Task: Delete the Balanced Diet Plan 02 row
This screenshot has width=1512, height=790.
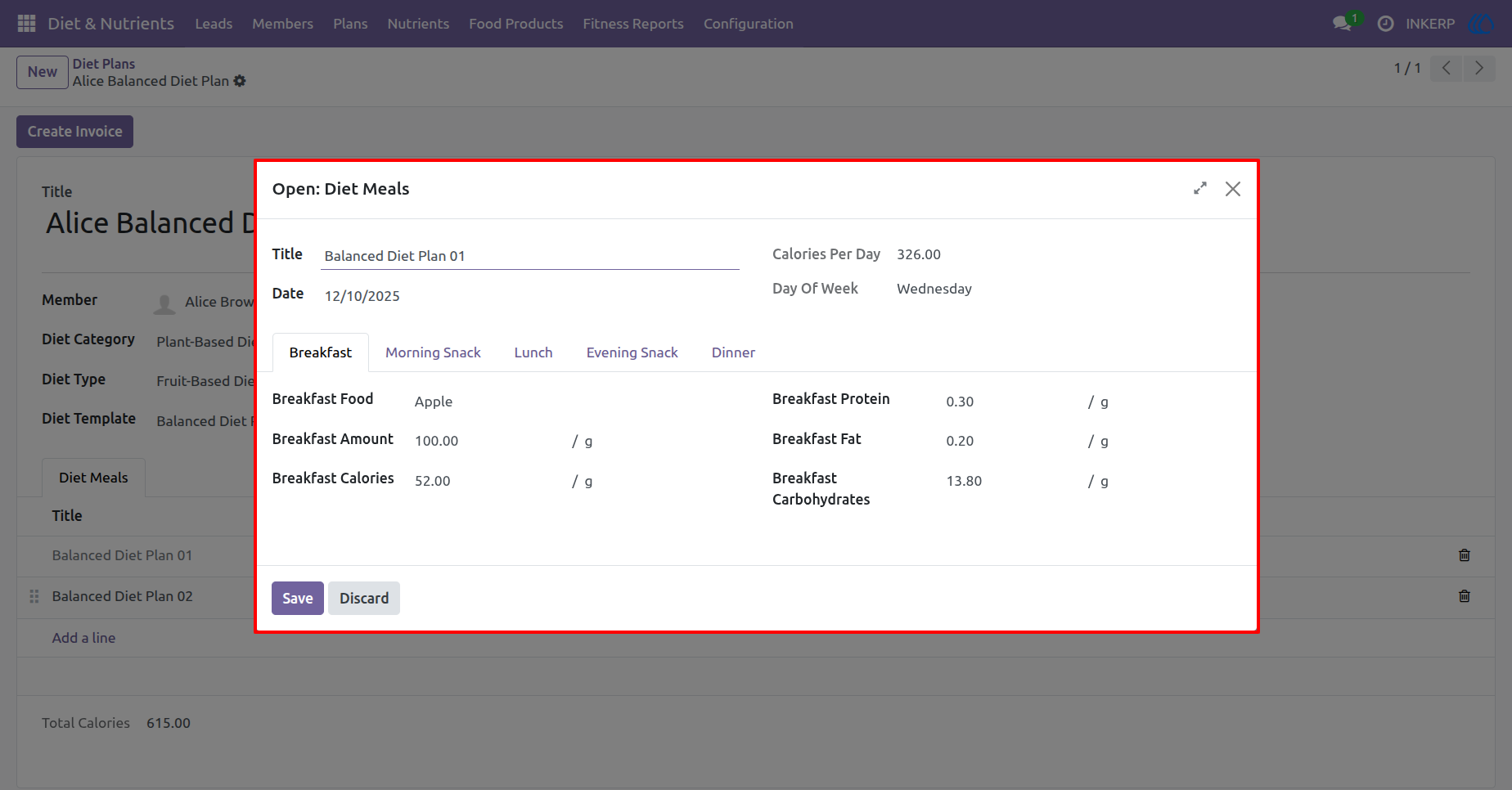Action: [x=1465, y=596]
